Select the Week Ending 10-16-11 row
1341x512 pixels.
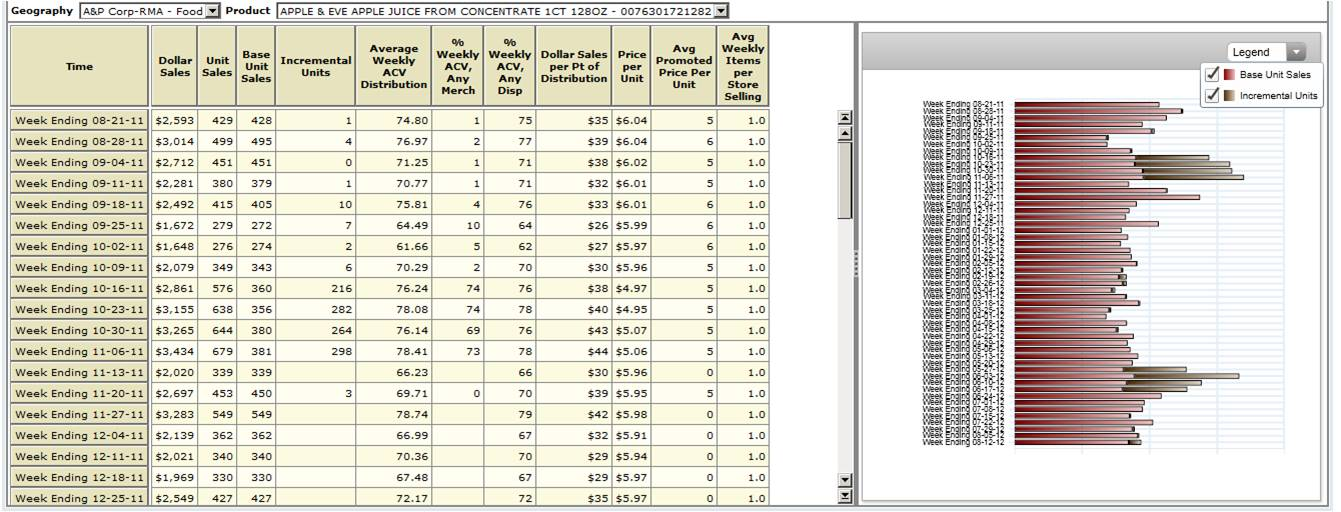click(79, 288)
